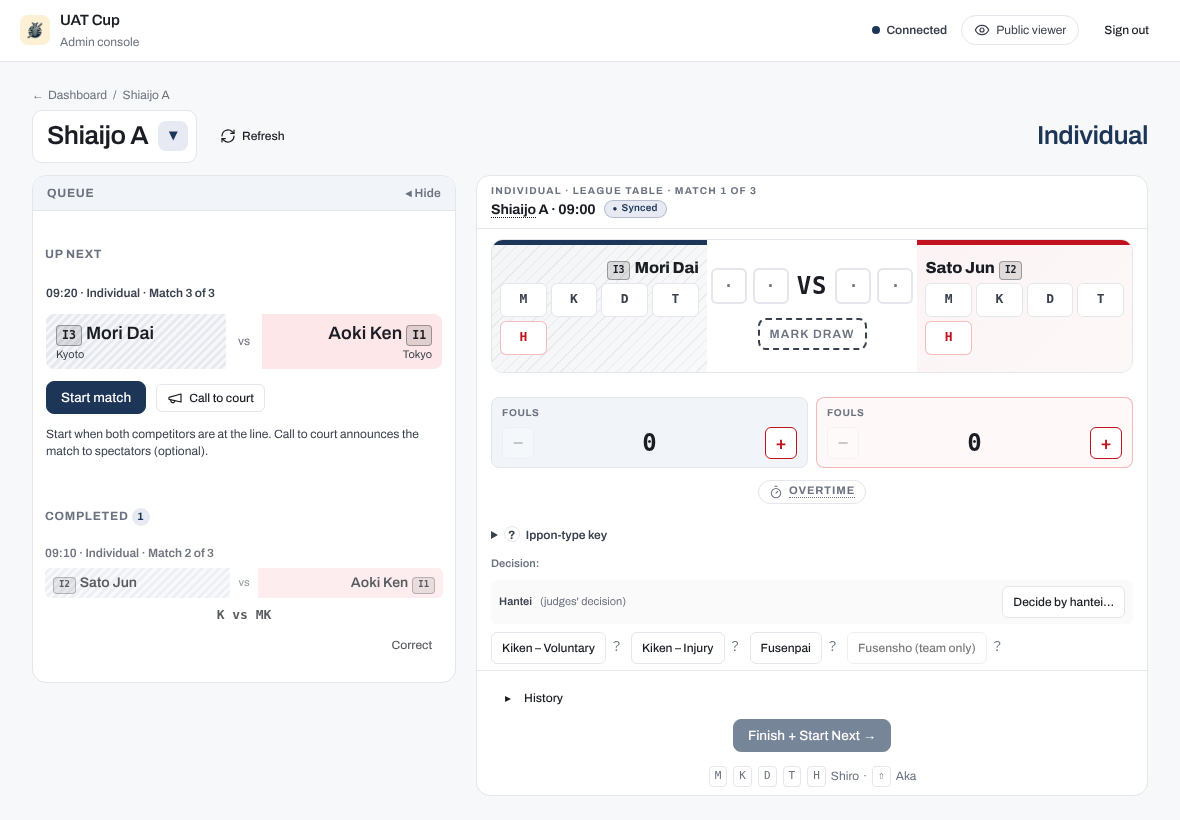Click the megaphone icon in Call to court

pos(175,398)
